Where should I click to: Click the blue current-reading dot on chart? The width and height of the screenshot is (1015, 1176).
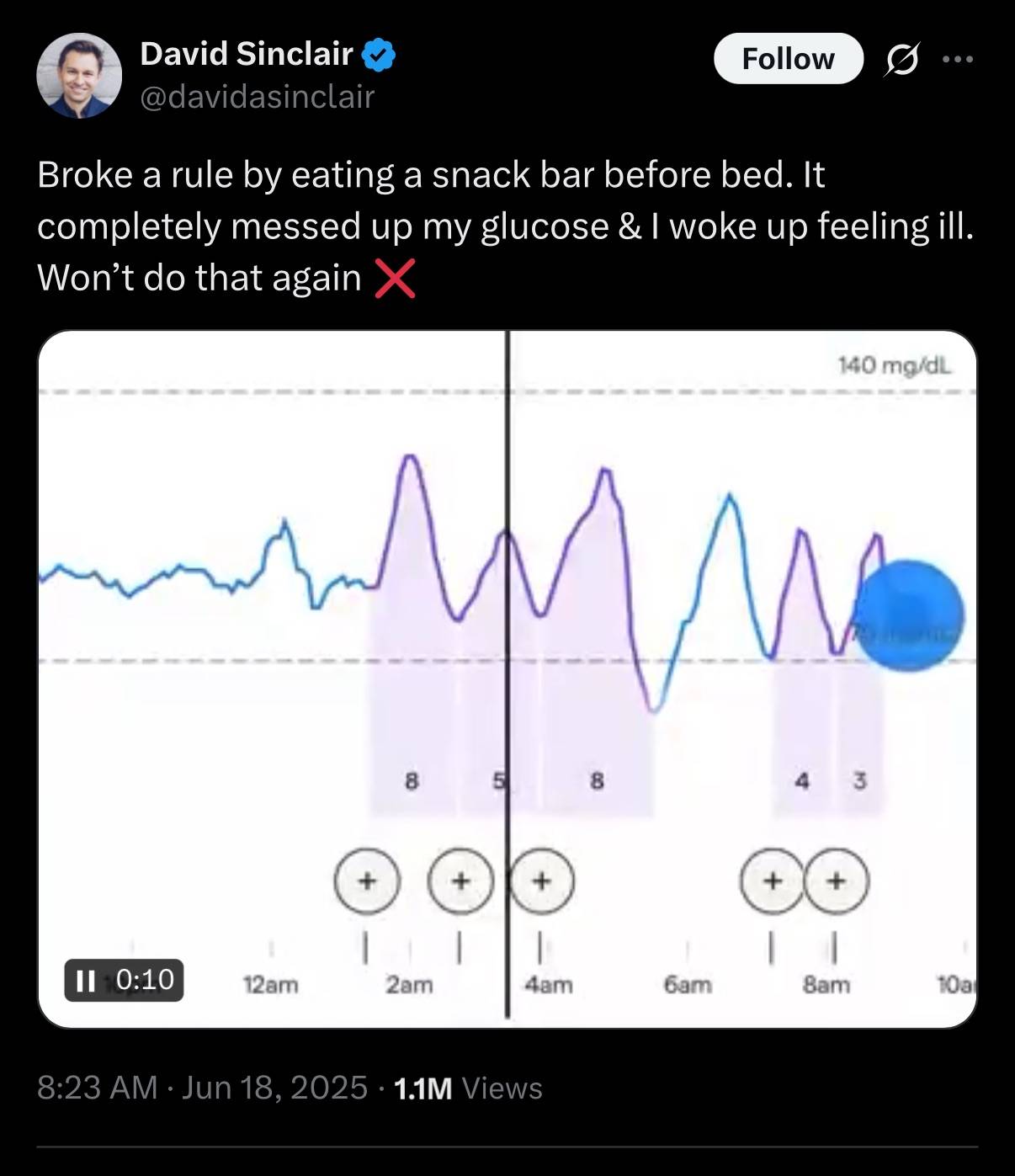[909, 615]
